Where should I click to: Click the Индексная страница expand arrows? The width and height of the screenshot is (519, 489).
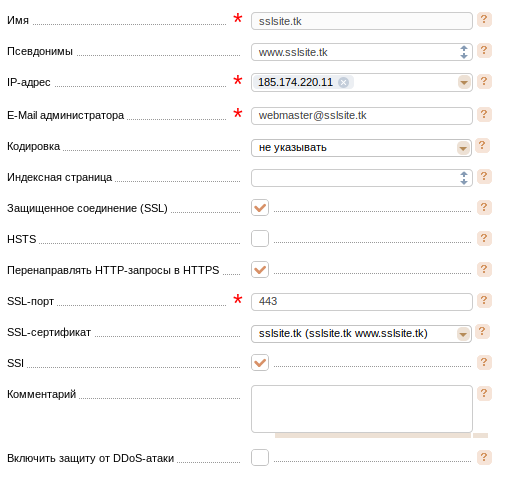tap(464, 178)
